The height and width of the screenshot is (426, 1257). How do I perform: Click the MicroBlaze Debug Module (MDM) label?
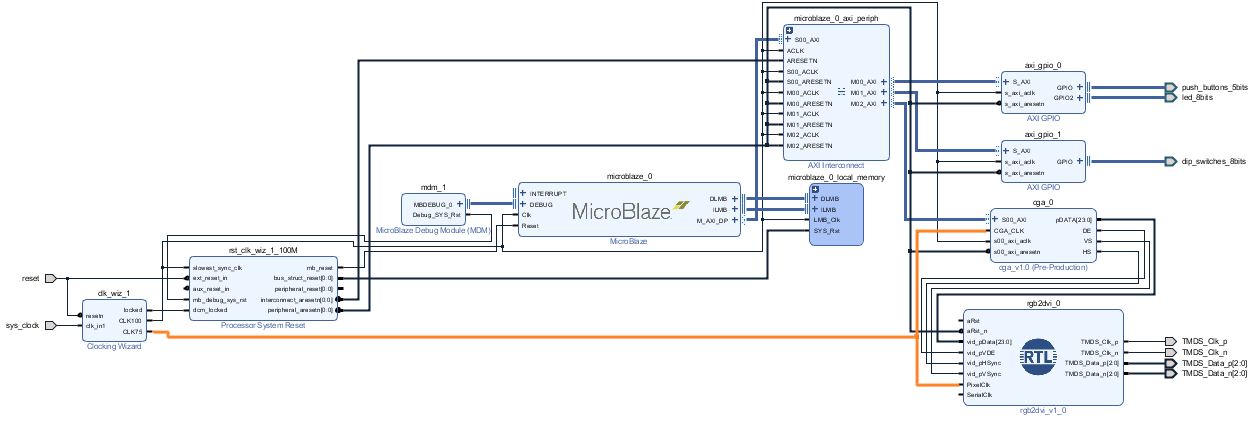click(x=432, y=230)
